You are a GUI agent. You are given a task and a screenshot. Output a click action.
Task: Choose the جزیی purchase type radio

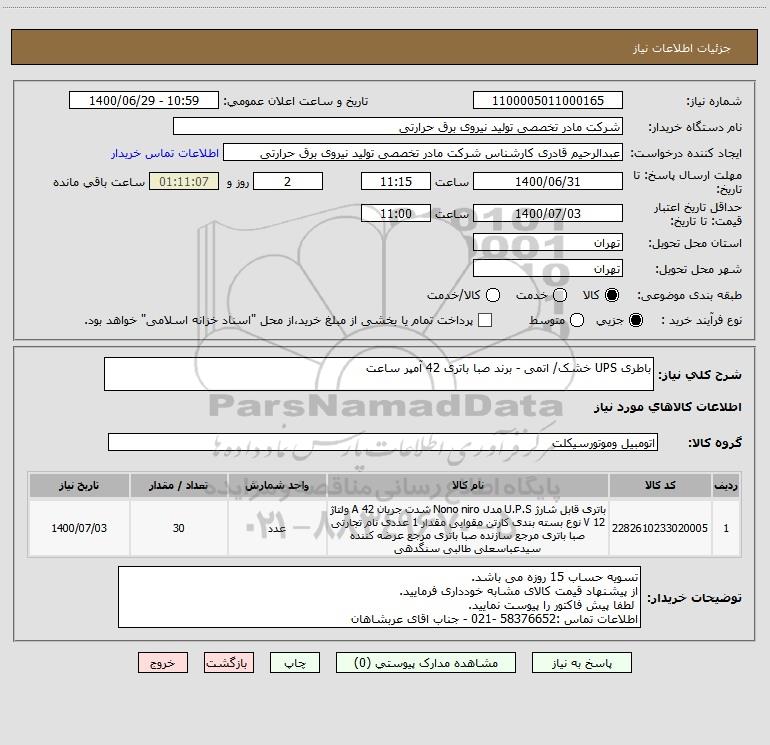635,320
